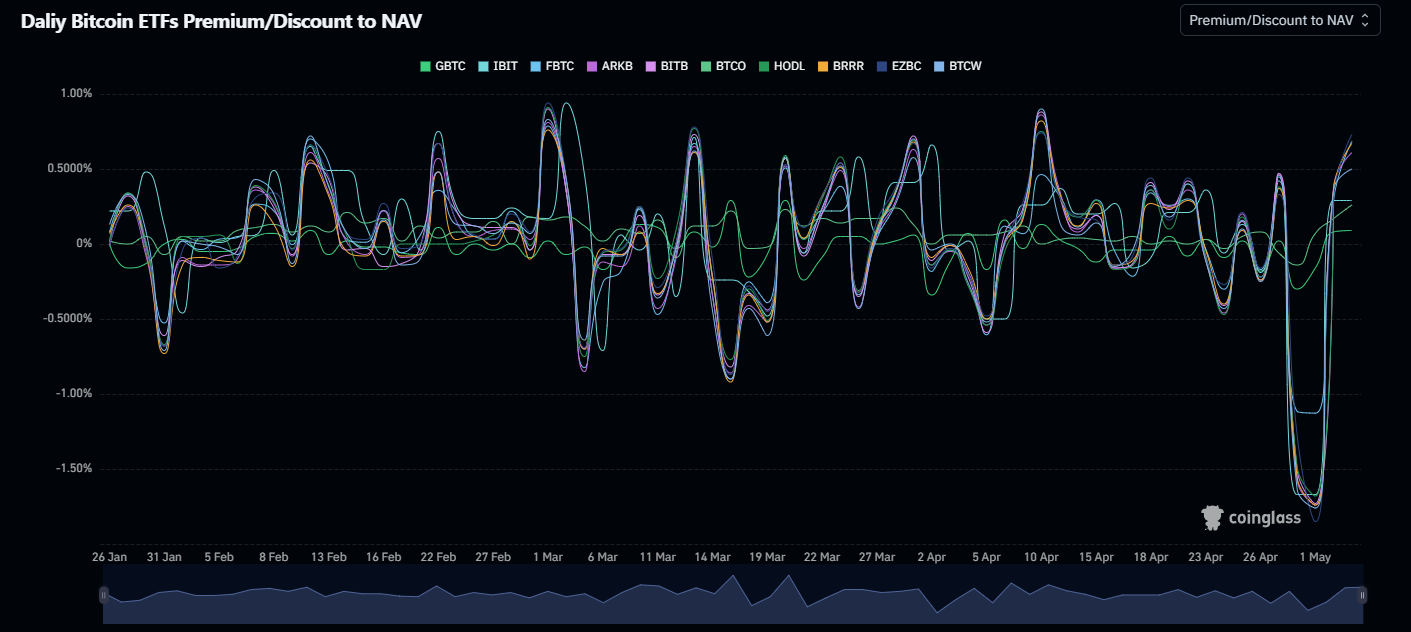1411x632 pixels.
Task: Click the right navigator drag handle
Action: point(1361,597)
